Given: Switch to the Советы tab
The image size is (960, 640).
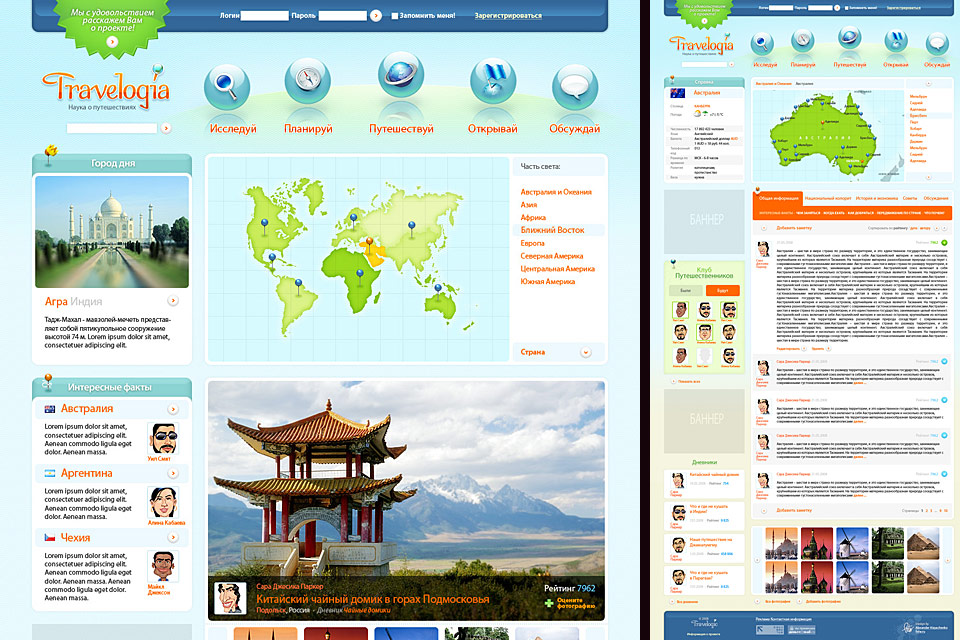Looking at the screenshot, I should pos(910,198).
